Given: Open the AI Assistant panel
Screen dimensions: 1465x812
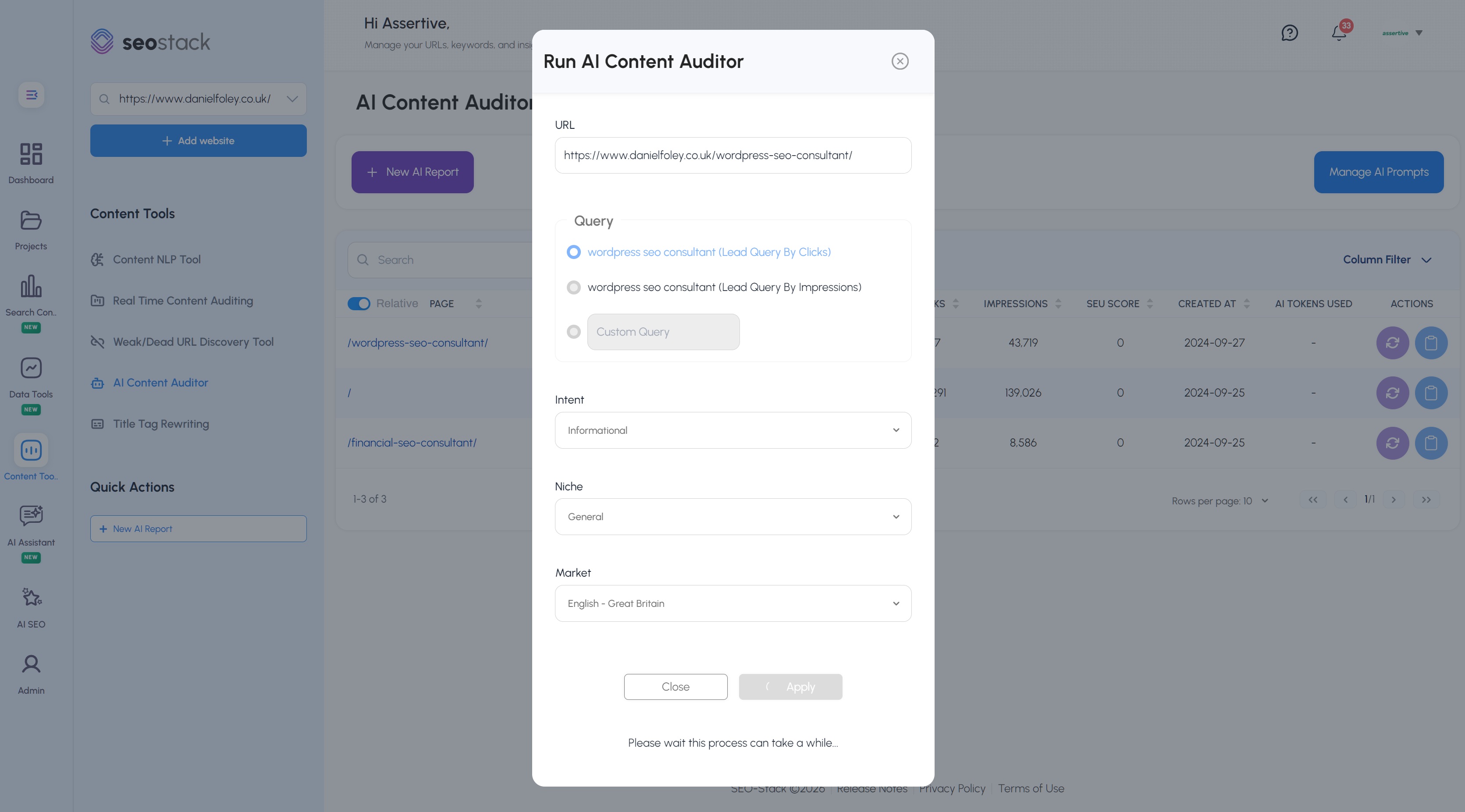Looking at the screenshot, I should [x=31, y=524].
